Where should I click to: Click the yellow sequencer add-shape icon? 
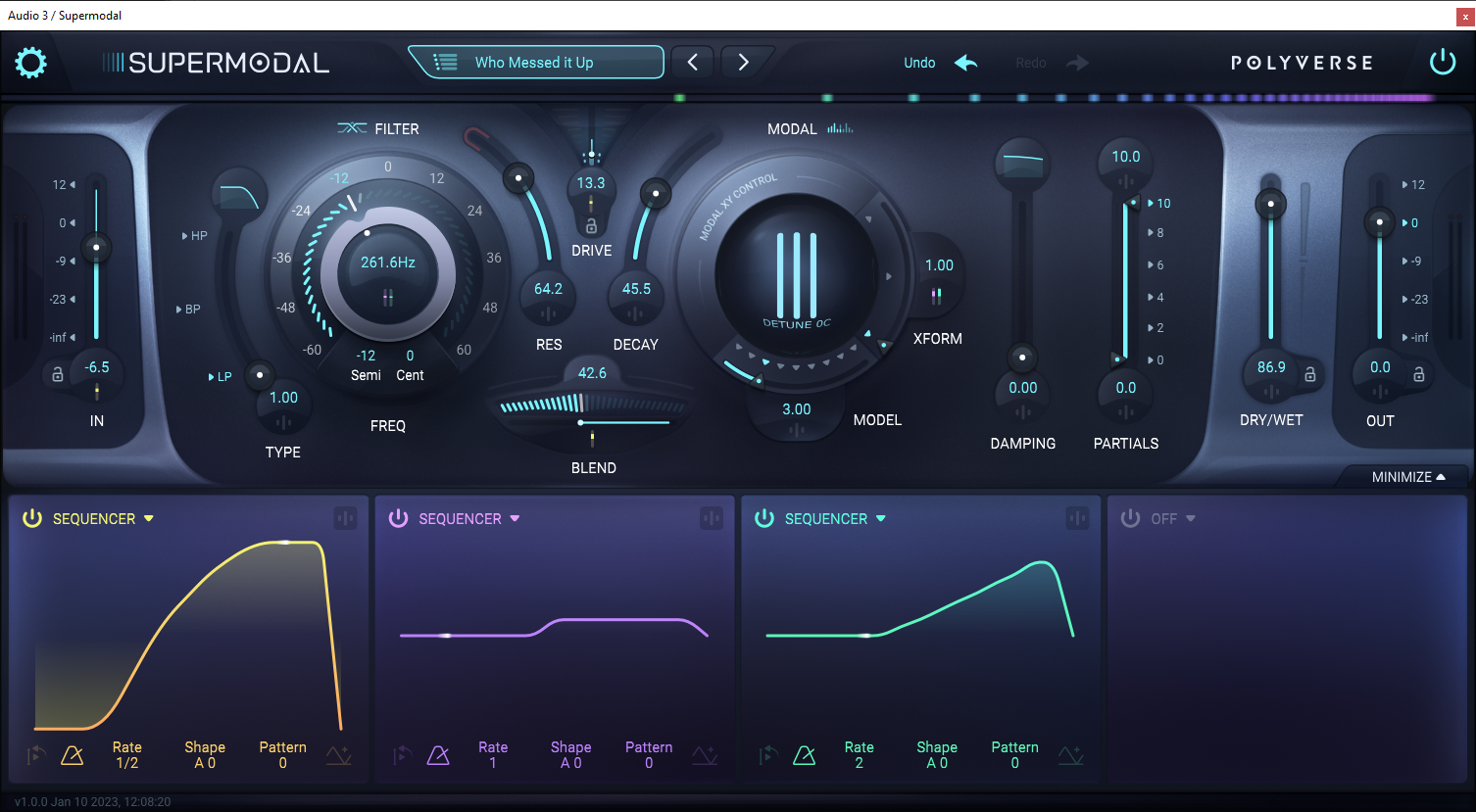pyautogui.click(x=339, y=755)
